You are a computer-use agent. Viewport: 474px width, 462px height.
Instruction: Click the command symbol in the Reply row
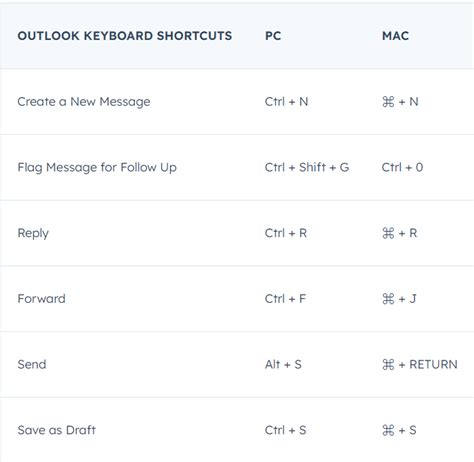[388, 233]
